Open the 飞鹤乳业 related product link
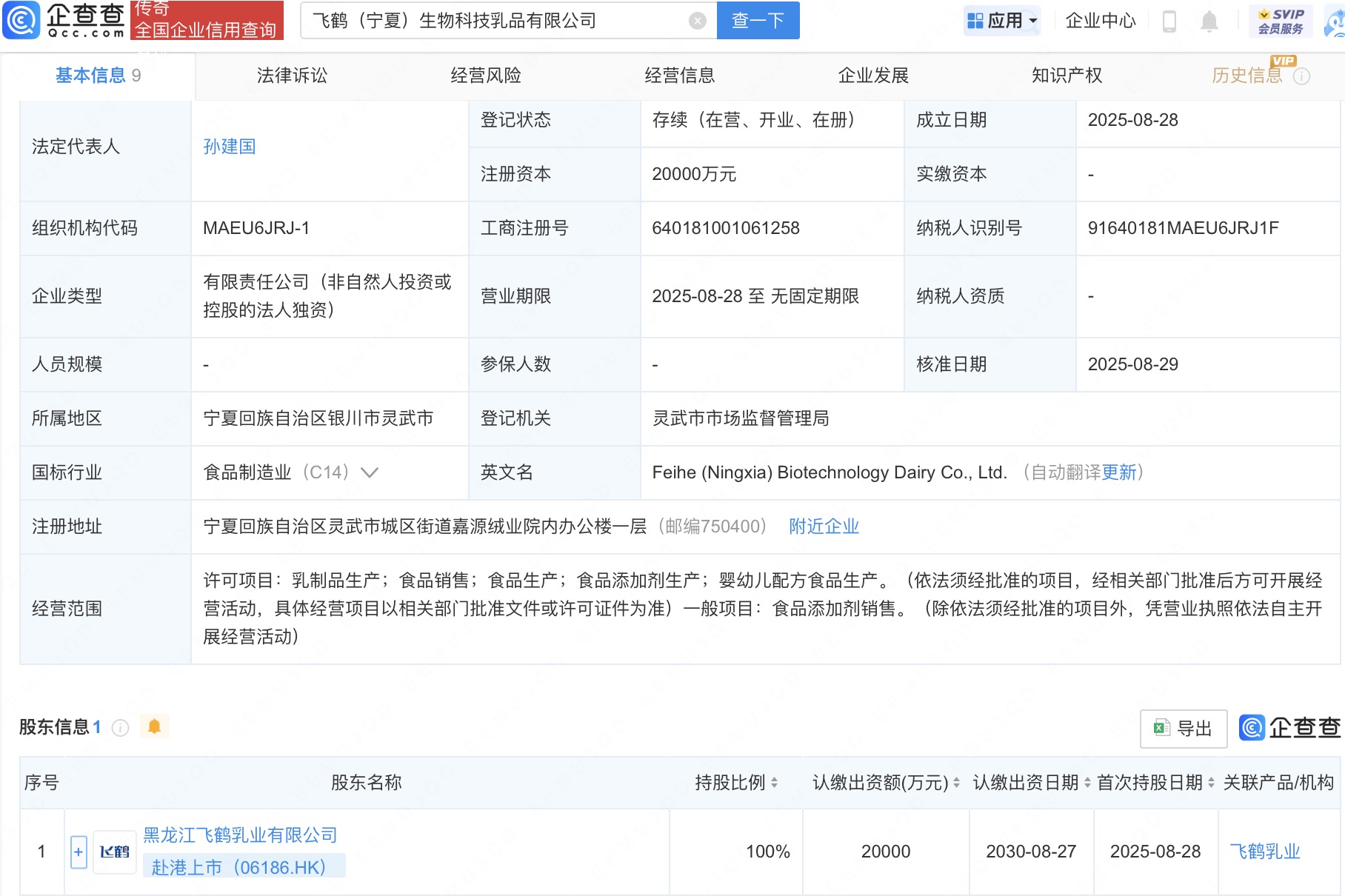This screenshot has width=1345, height=896. 1265,852
